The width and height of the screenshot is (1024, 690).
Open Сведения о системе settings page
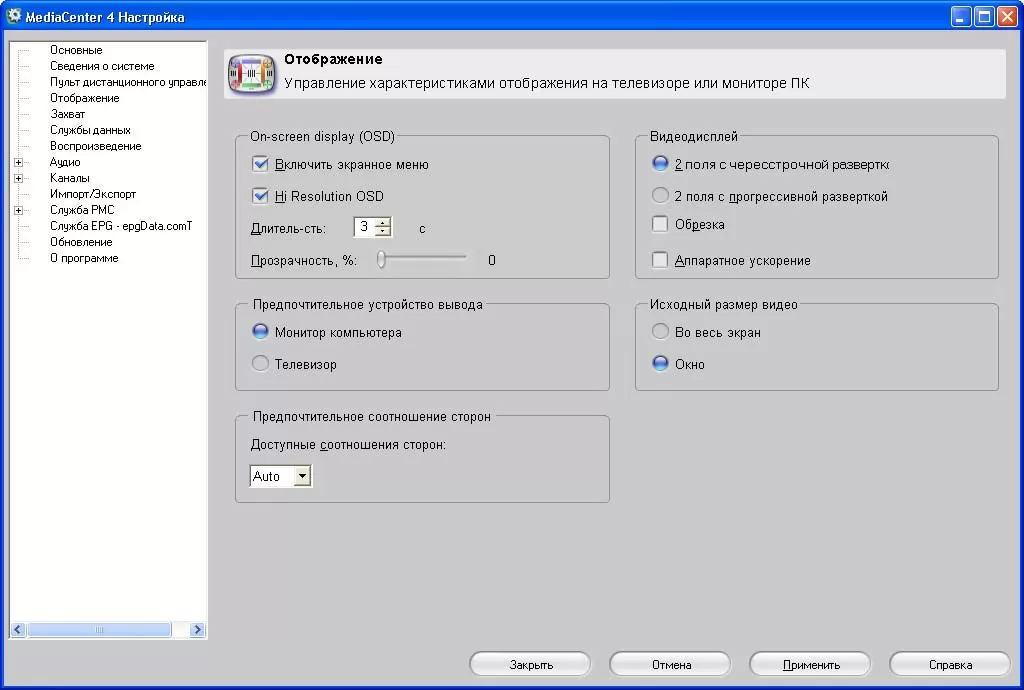pyautogui.click(x=102, y=66)
